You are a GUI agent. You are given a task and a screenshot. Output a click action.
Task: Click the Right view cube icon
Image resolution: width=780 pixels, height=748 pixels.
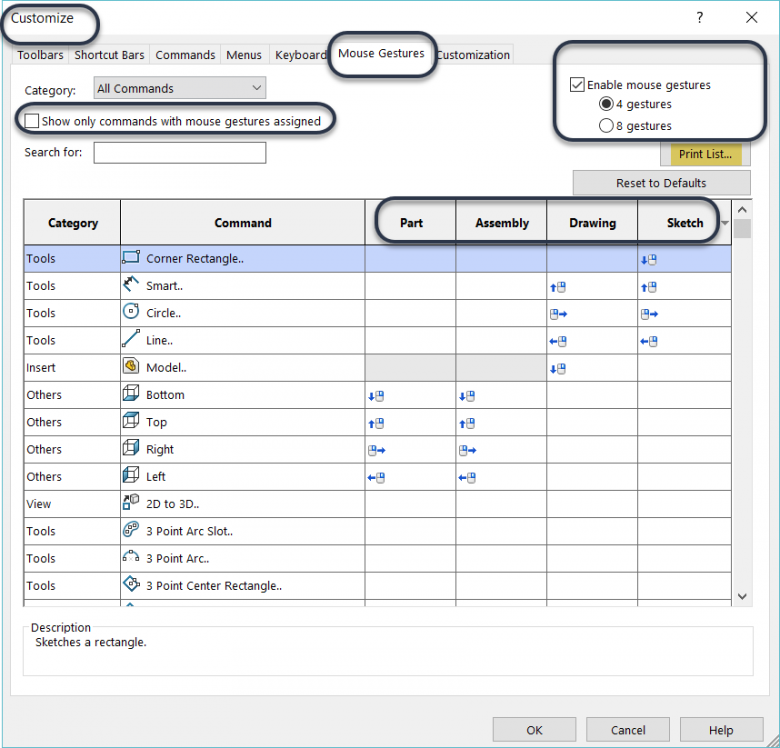[131, 448]
